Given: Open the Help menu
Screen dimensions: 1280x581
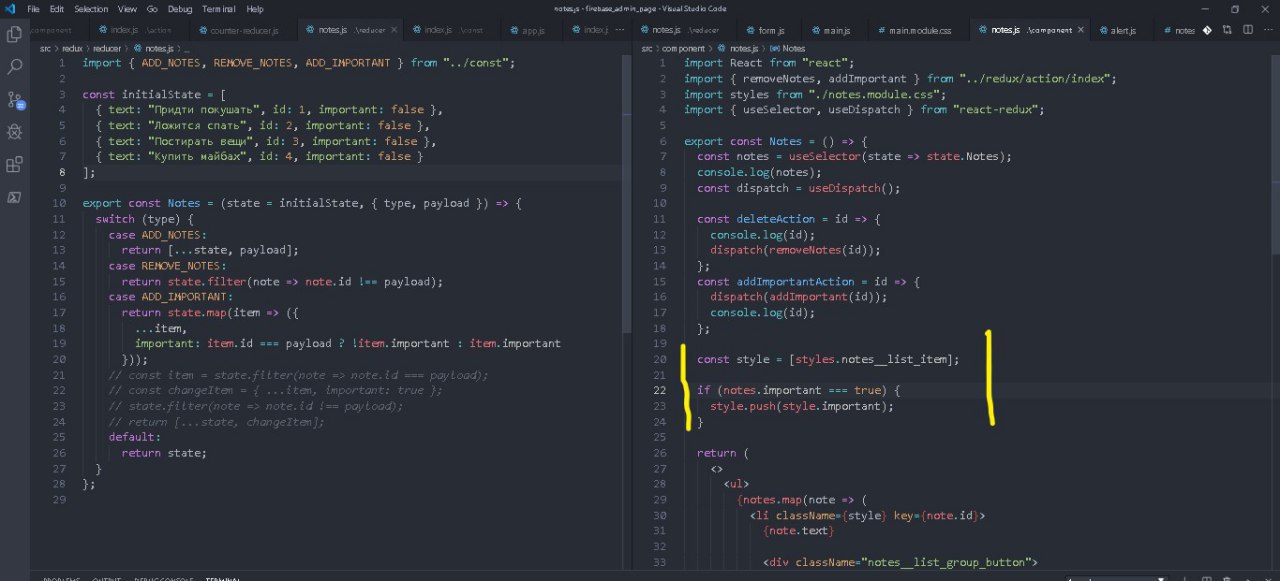Looking at the screenshot, I should pyautogui.click(x=255, y=9).
